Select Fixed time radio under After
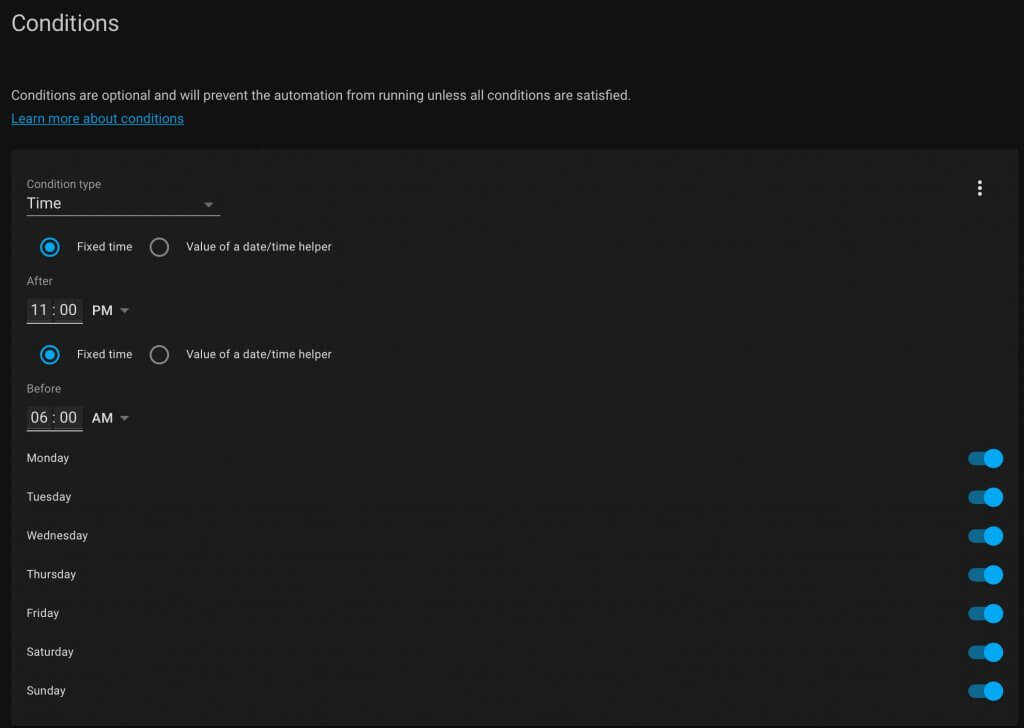The width and height of the screenshot is (1024, 728). (50, 247)
